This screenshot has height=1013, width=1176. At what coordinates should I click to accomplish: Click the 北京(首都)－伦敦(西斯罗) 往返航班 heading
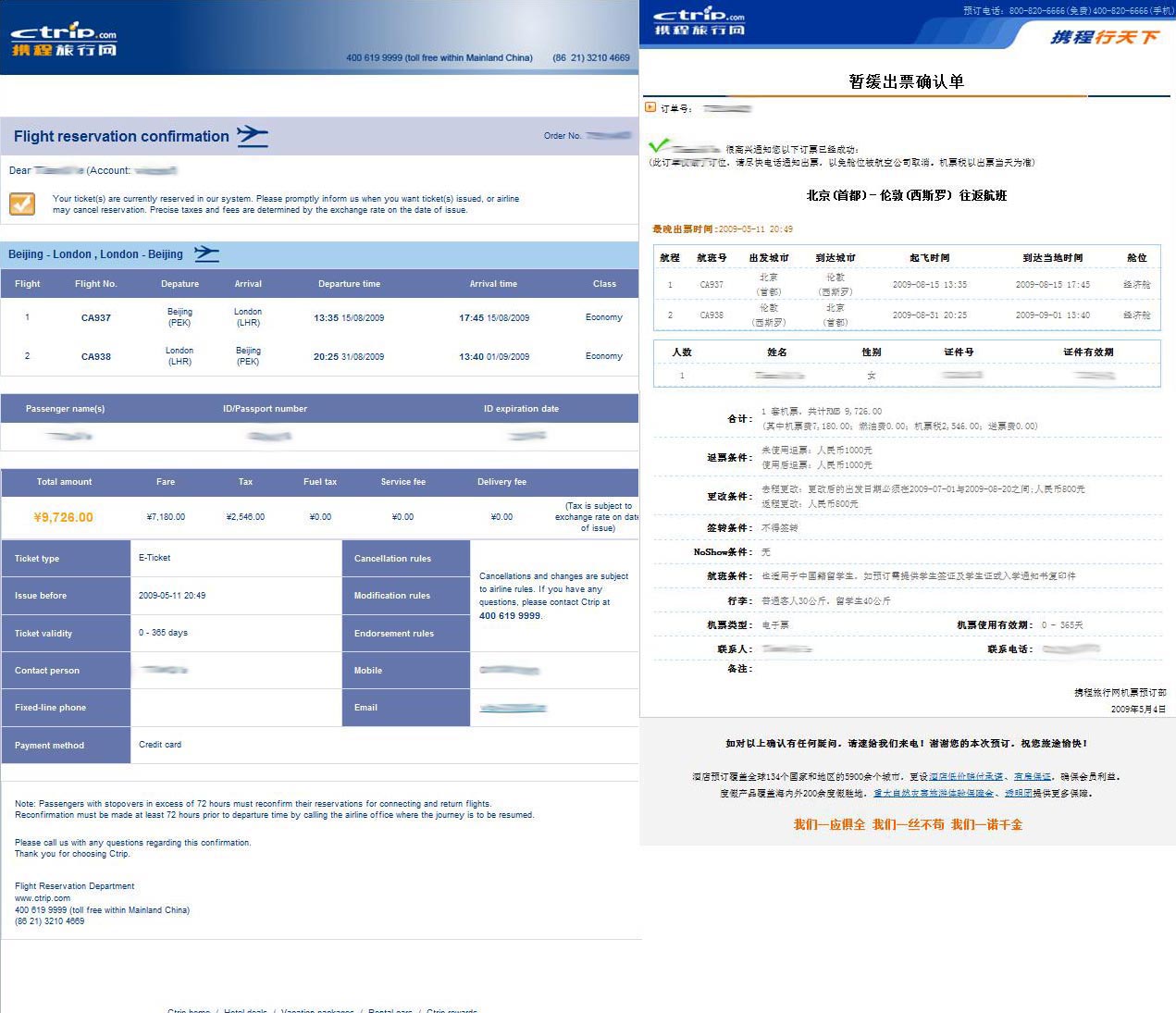(907, 195)
